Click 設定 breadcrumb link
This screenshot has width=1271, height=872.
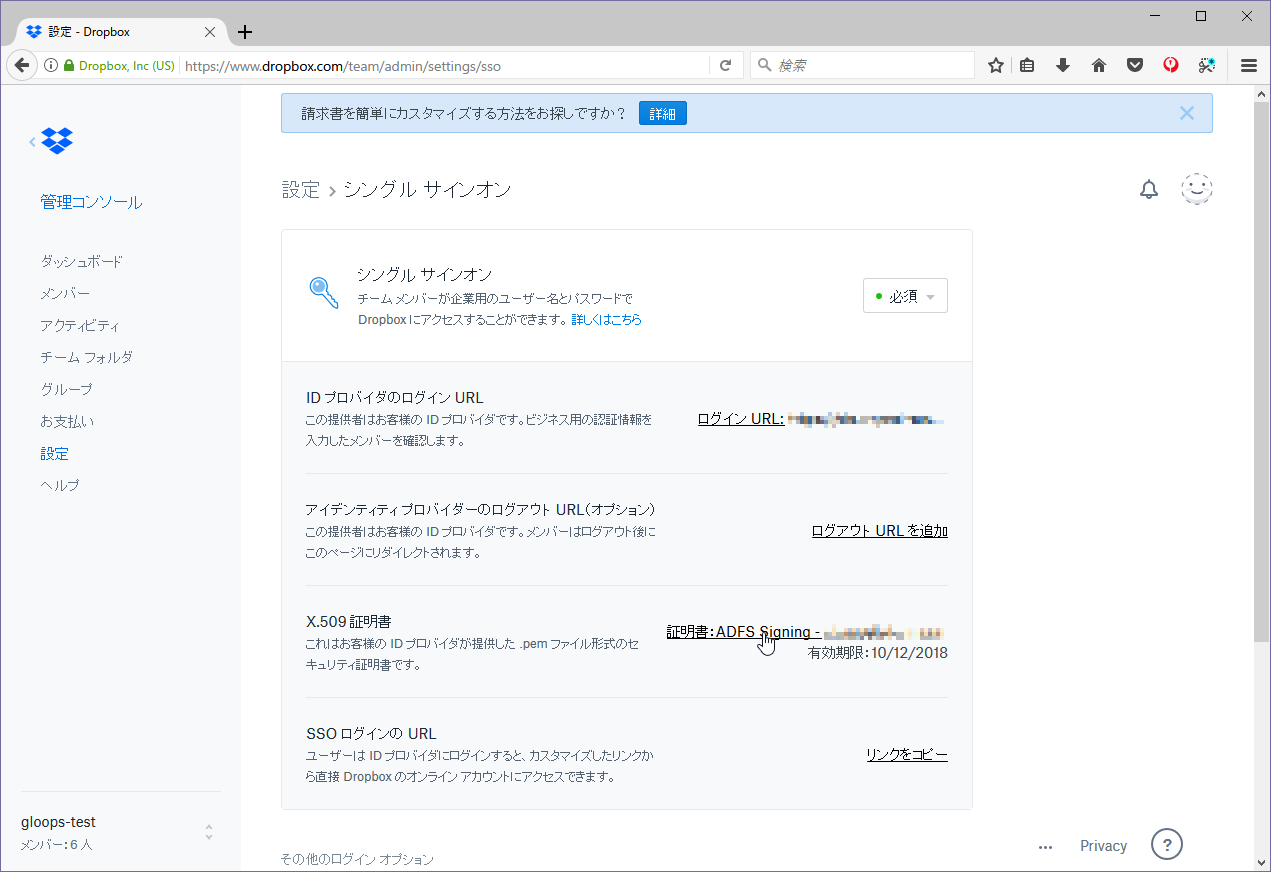click(x=301, y=190)
